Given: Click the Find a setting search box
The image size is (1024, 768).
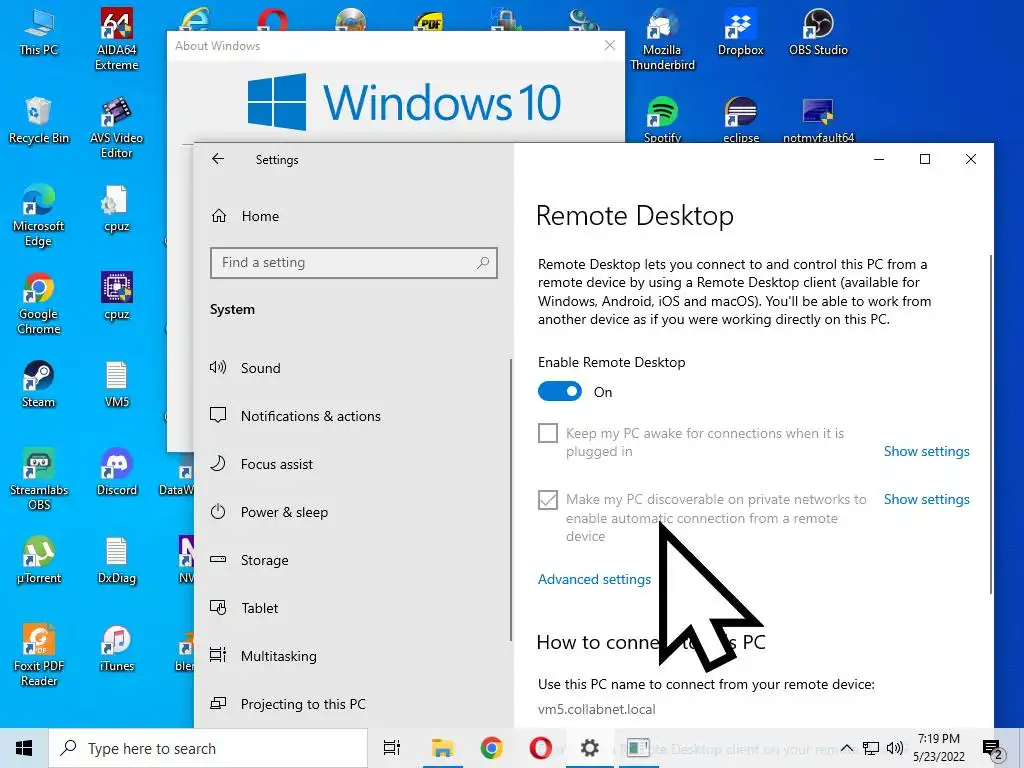Looking at the screenshot, I should tap(354, 263).
